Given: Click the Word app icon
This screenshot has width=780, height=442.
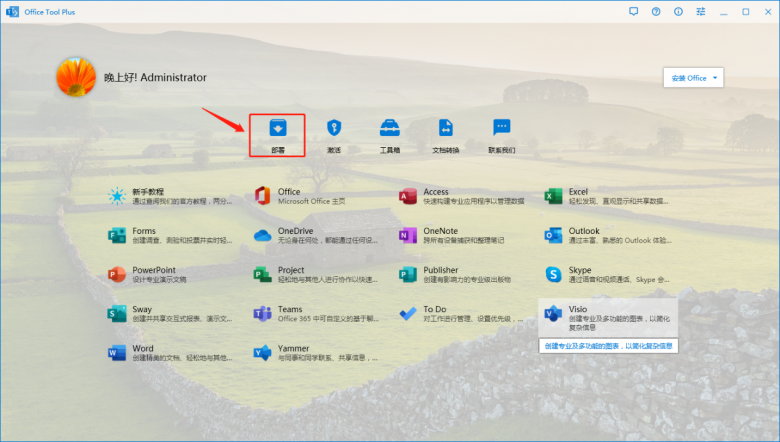Looking at the screenshot, I should [x=117, y=353].
